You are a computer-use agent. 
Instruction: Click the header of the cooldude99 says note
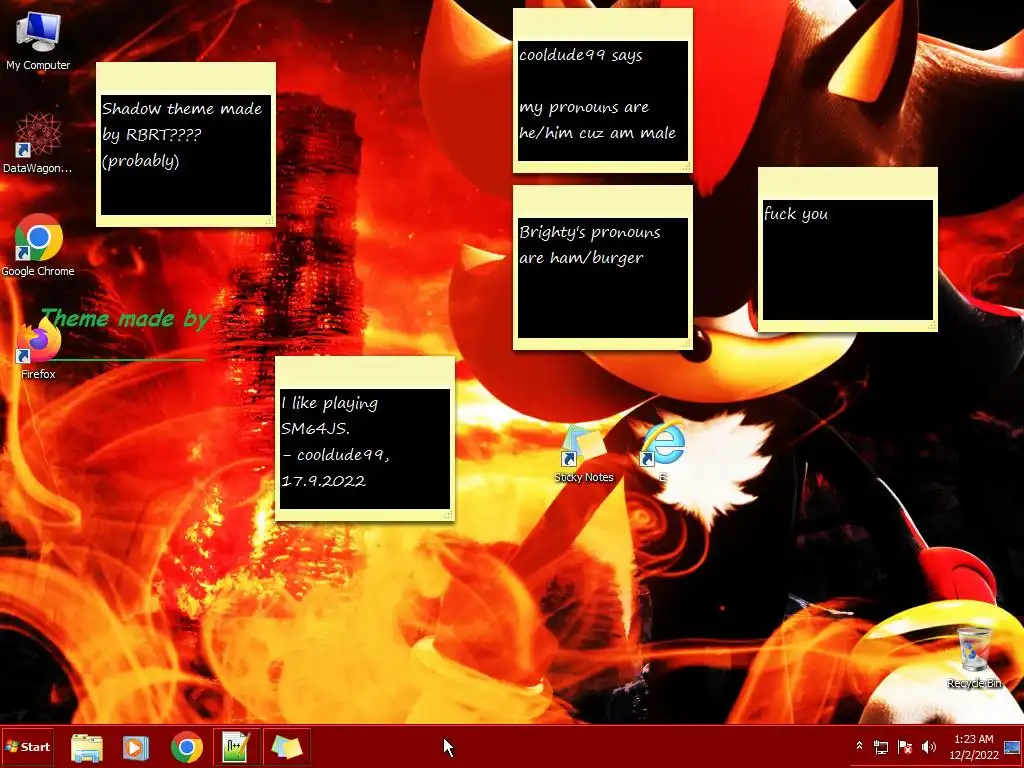(x=602, y=25)
